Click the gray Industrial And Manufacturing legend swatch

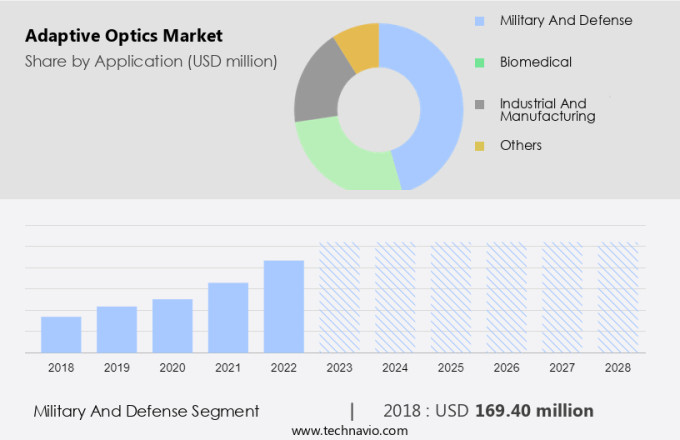[x=480, y=105]
